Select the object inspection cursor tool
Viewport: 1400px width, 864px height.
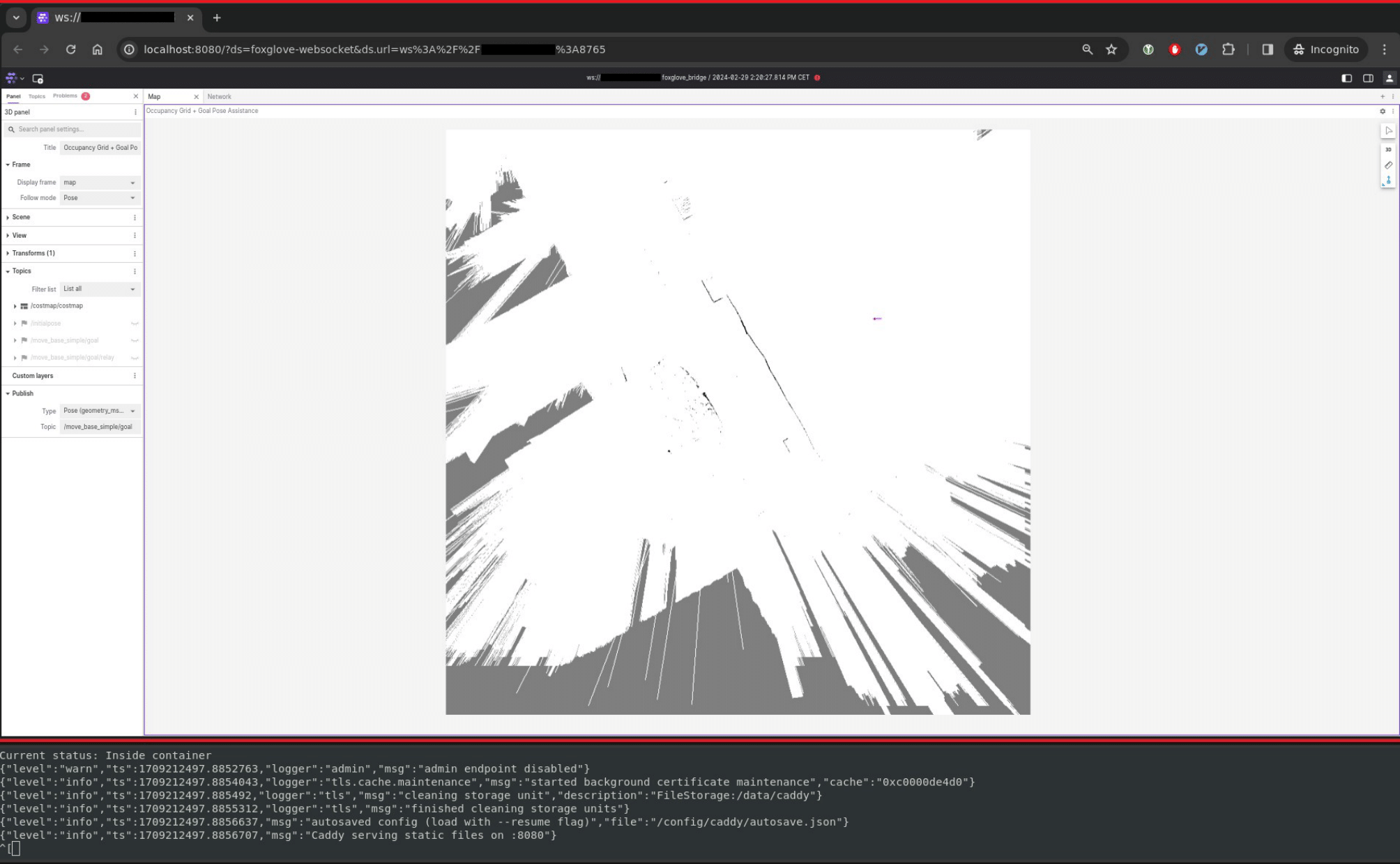[1388, 130]
